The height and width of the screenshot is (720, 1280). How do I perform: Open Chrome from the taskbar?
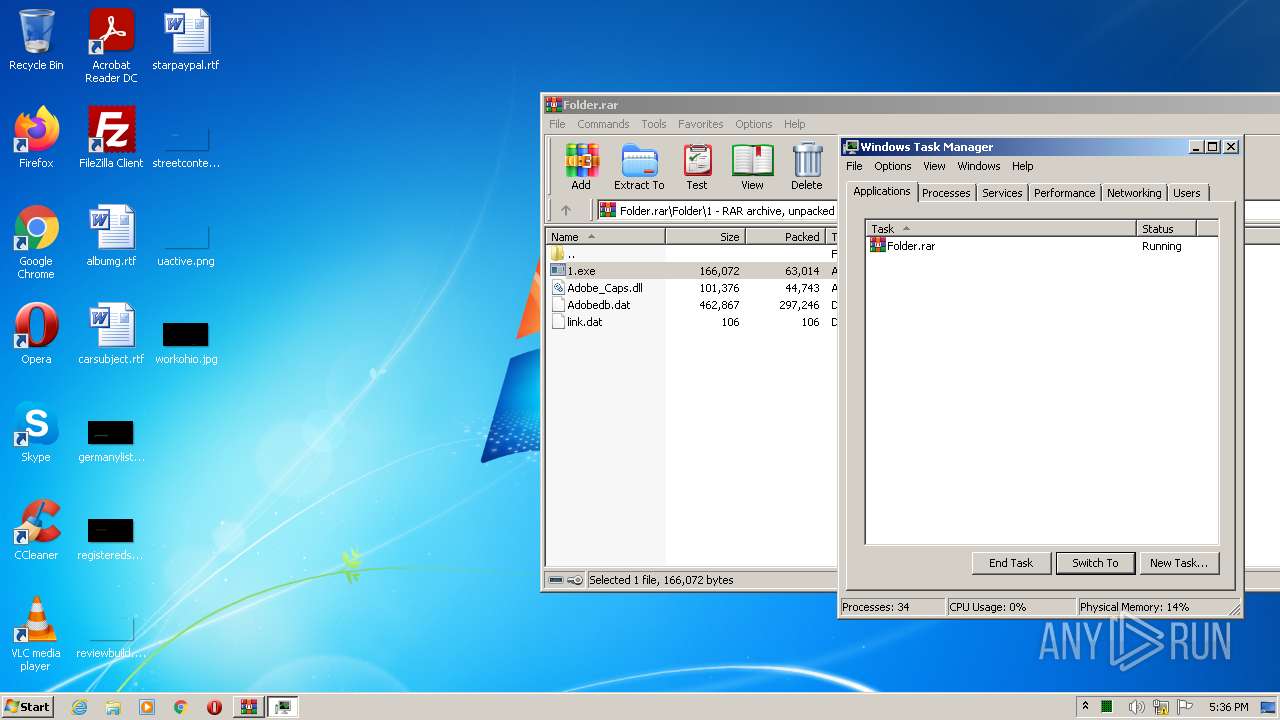181,707
